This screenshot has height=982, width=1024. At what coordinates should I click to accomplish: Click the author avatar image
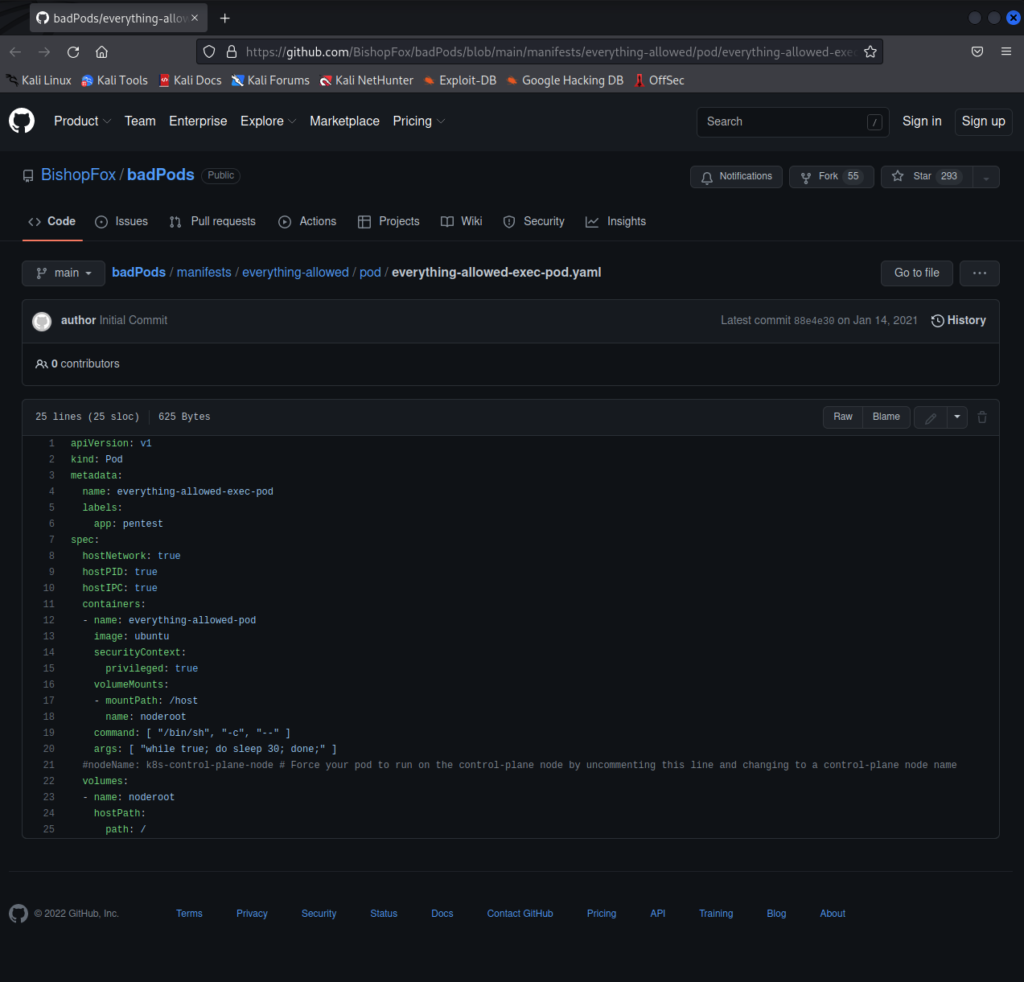42,321
